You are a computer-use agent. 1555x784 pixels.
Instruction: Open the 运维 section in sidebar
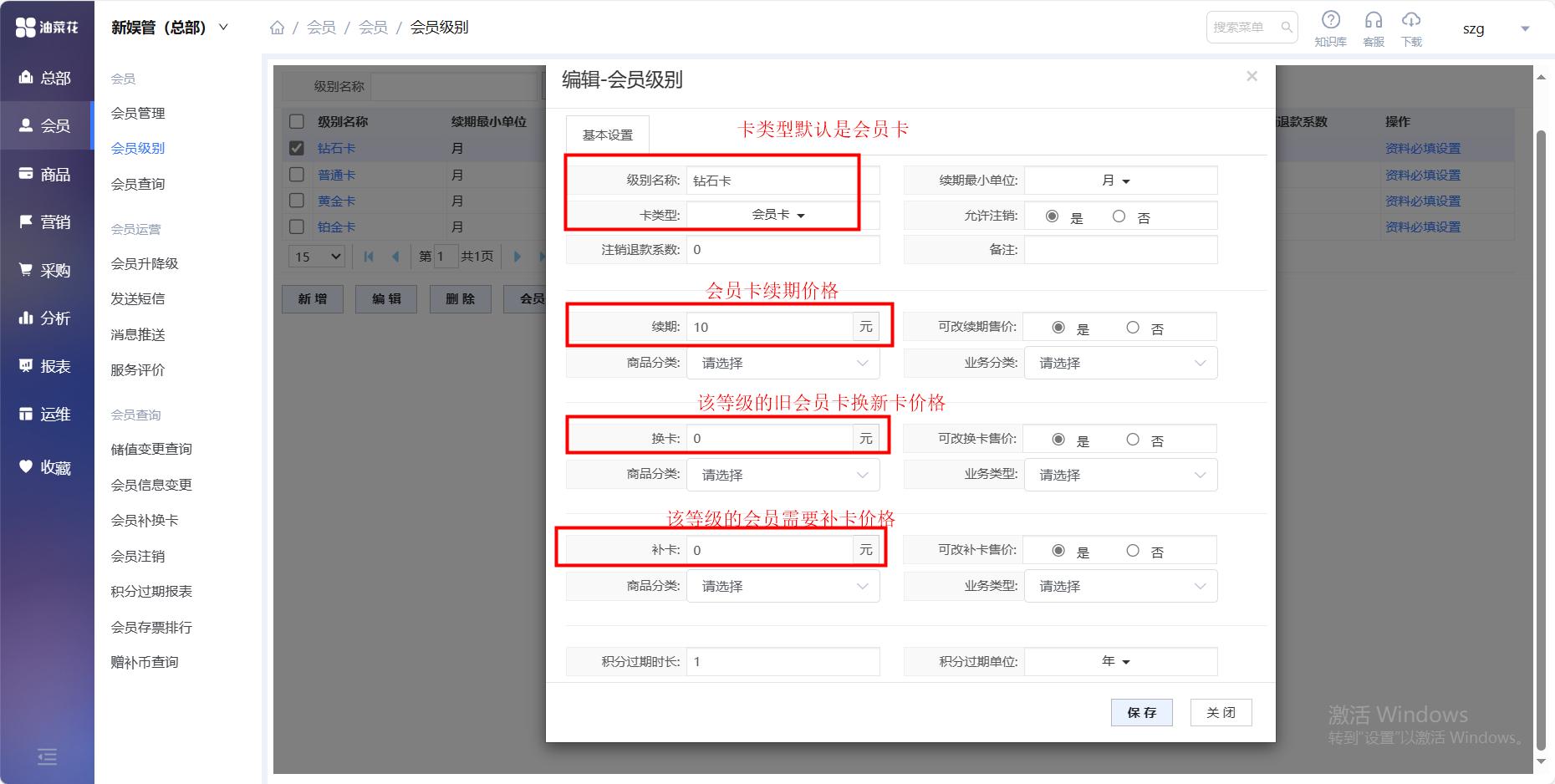pyautogui.click(x=46, y=414)
